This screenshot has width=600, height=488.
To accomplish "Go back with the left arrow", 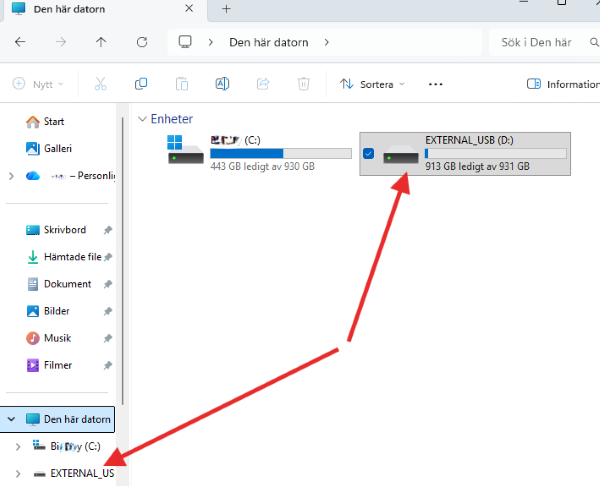I will point(20,42).
